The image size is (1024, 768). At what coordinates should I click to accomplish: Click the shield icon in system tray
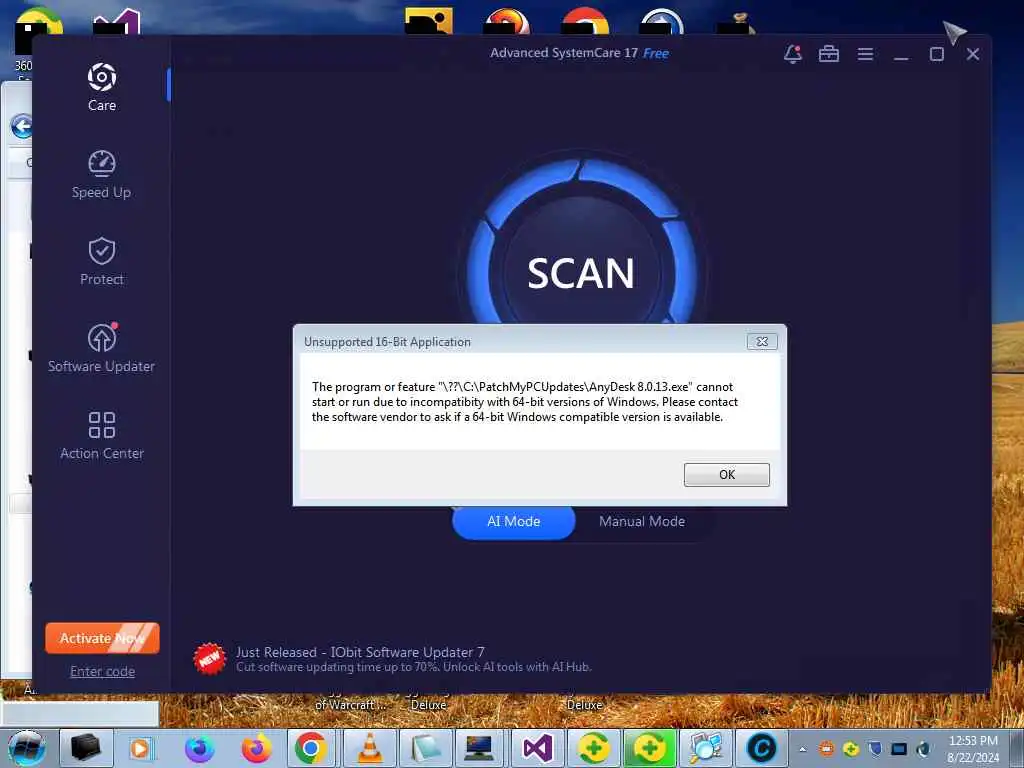(x=875, y=748)
